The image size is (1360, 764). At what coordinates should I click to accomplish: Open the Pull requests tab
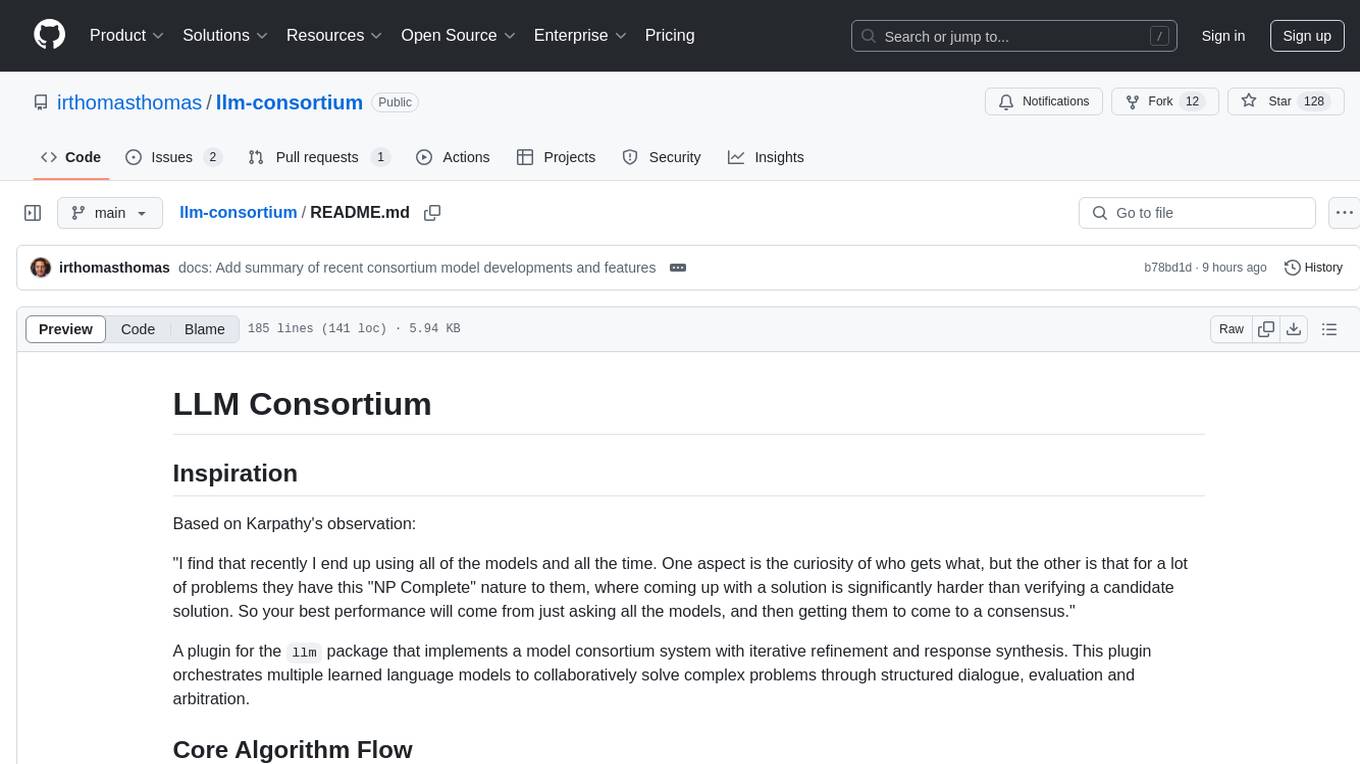point(319,157)
